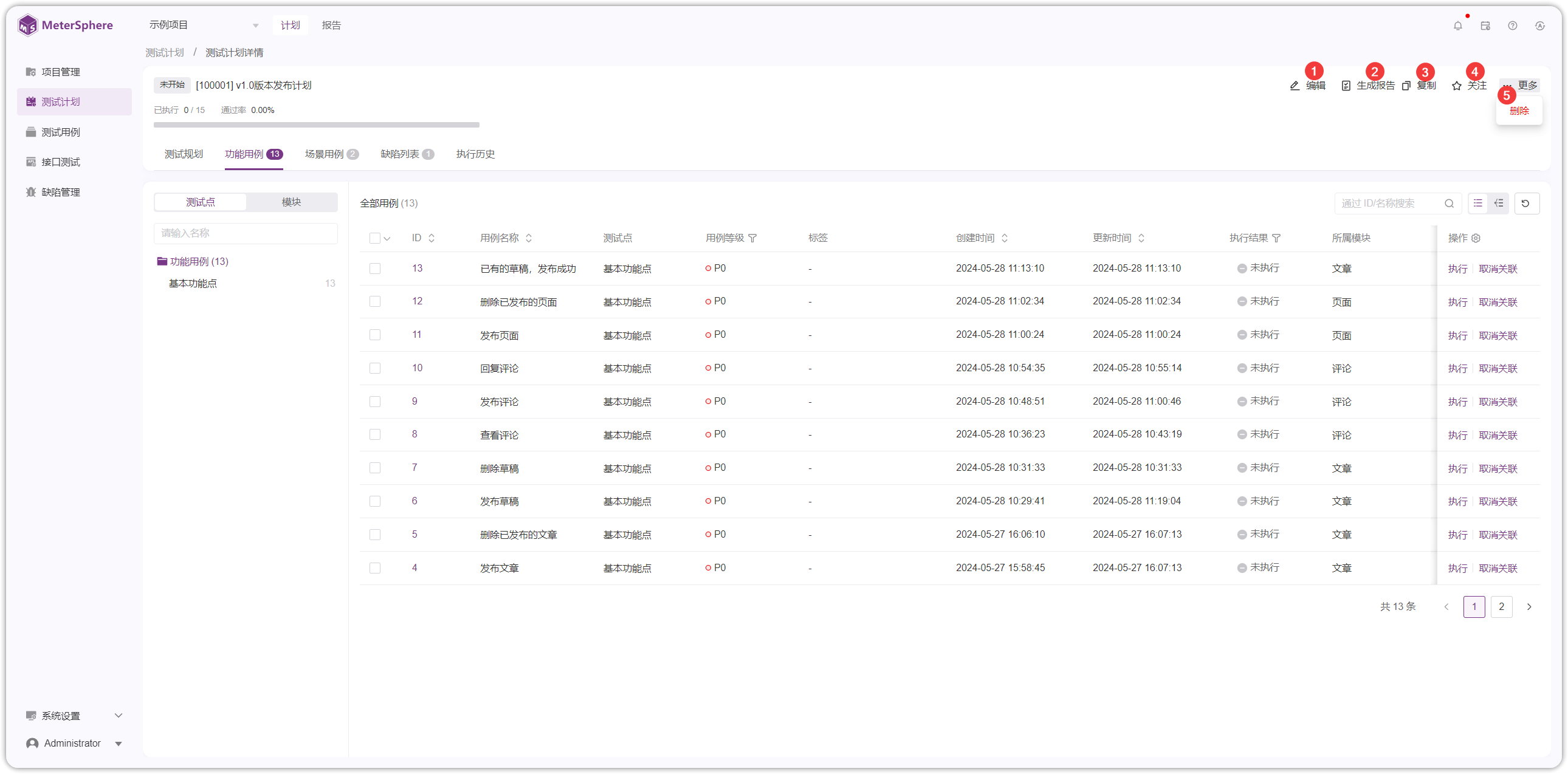This screenshot has width=1568, height=774.
Task: Switch to list view icon
Action: click(x=1478, y=204)
